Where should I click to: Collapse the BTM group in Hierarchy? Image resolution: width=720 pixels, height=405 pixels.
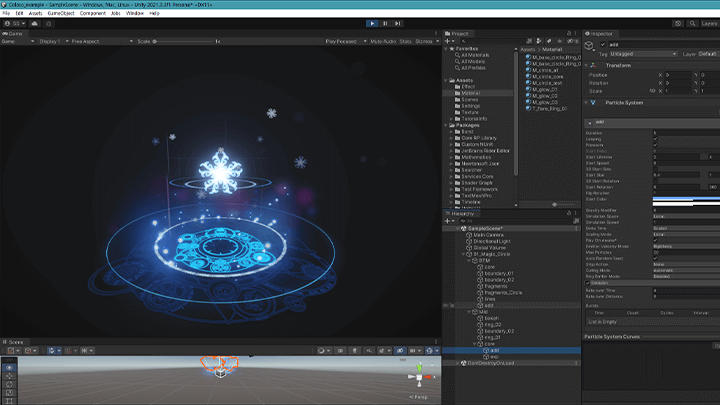click(469, 261)
